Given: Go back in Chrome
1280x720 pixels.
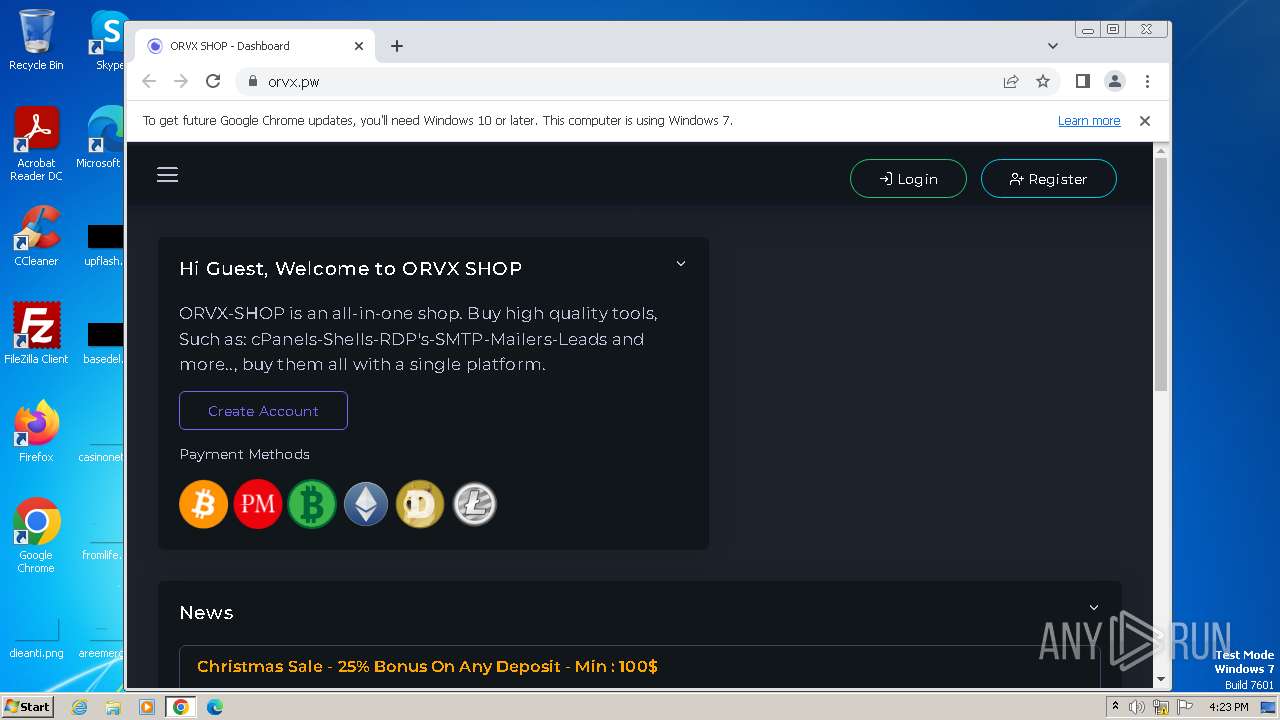Looking at the screenshot, I should (x=149, y=82).
